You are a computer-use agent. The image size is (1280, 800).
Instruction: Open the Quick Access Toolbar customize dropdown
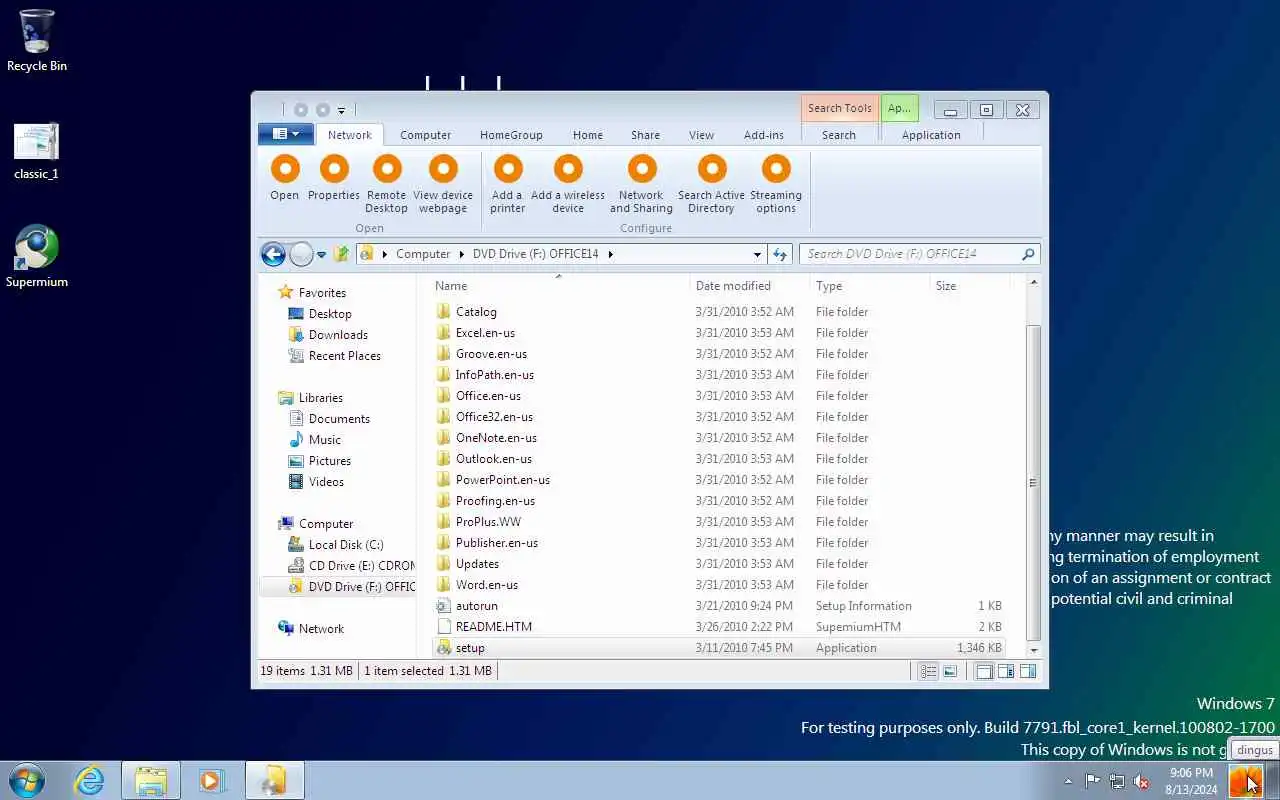point(341,110)
